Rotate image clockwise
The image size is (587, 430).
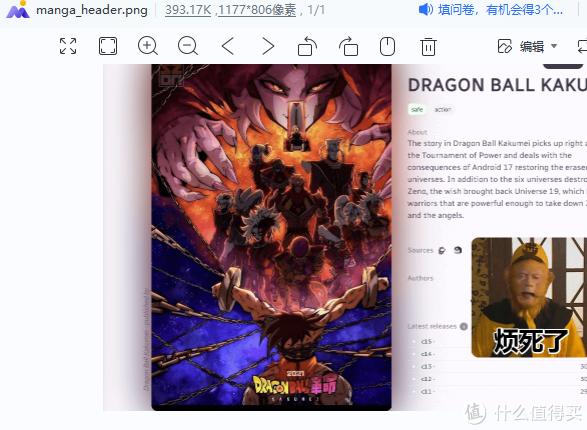[348, 46]
